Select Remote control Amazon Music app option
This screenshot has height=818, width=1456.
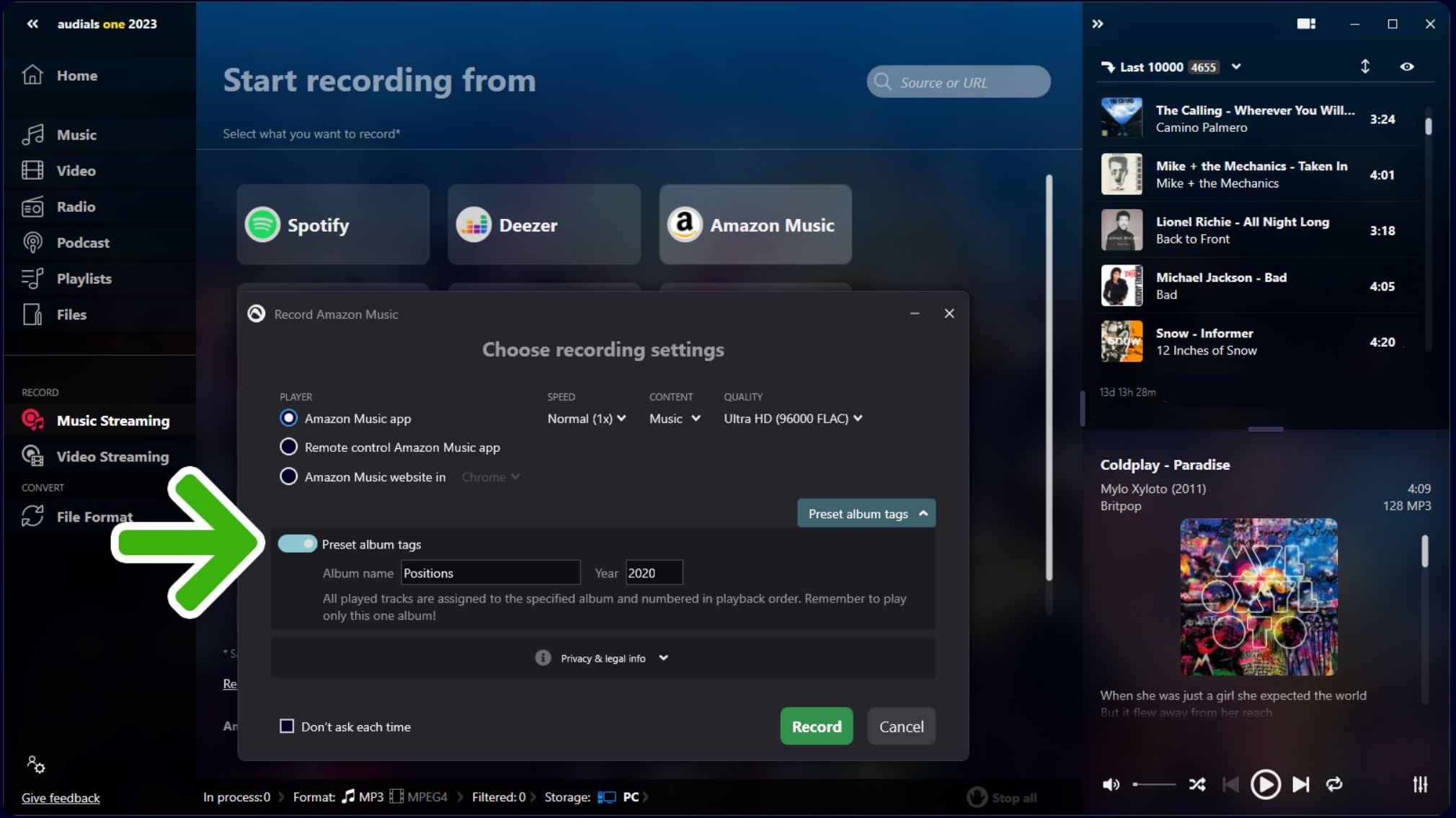coord(288,447)
